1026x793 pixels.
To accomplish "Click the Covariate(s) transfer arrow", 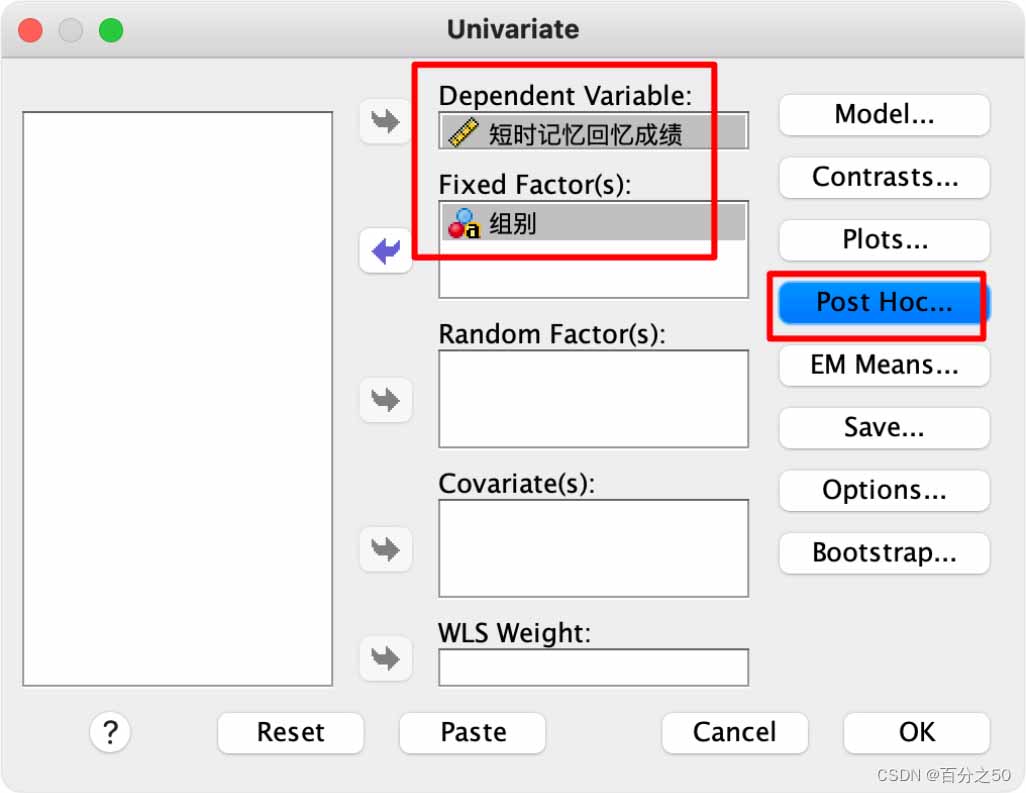I will click(385, 548).
